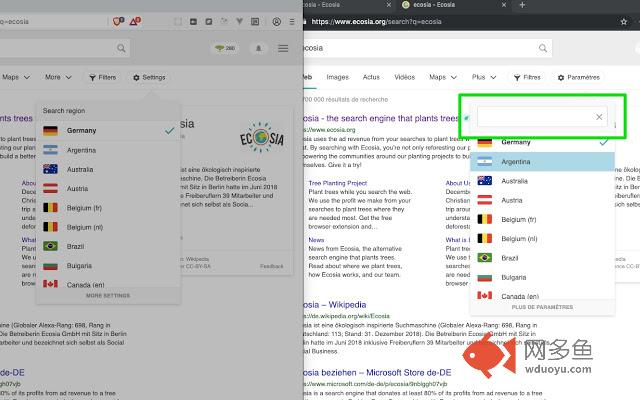Bookmark page with star in right browser
The image size is (640, 400).
pos(623,22)
